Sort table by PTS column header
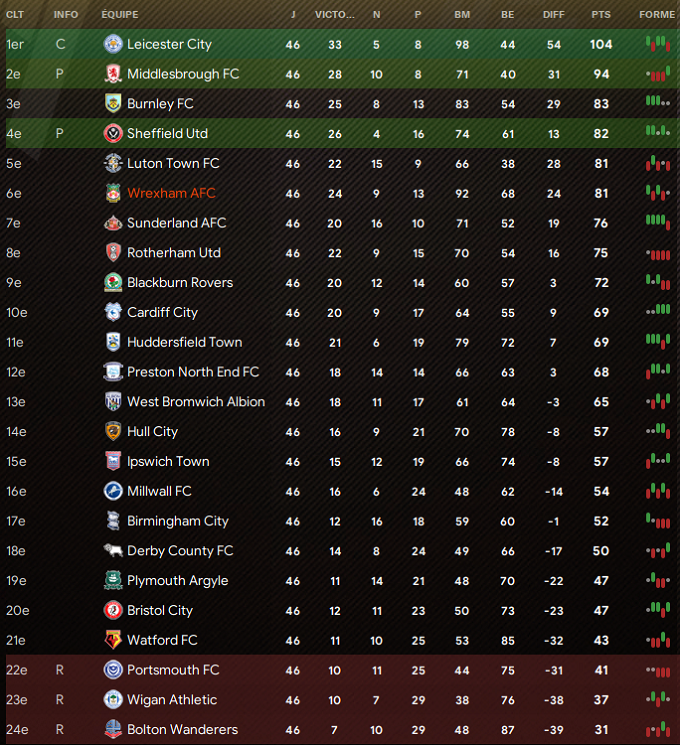Viewport: 680px width, 745px height. [601, 15]
